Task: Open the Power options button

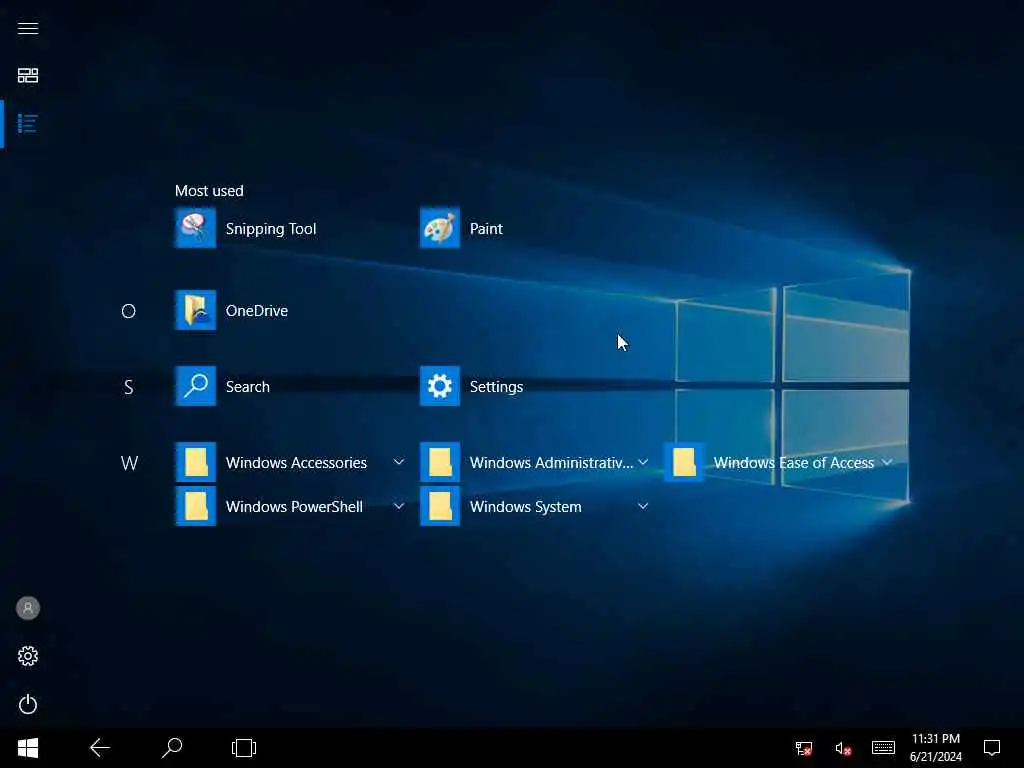Action: tap(27, 704)
